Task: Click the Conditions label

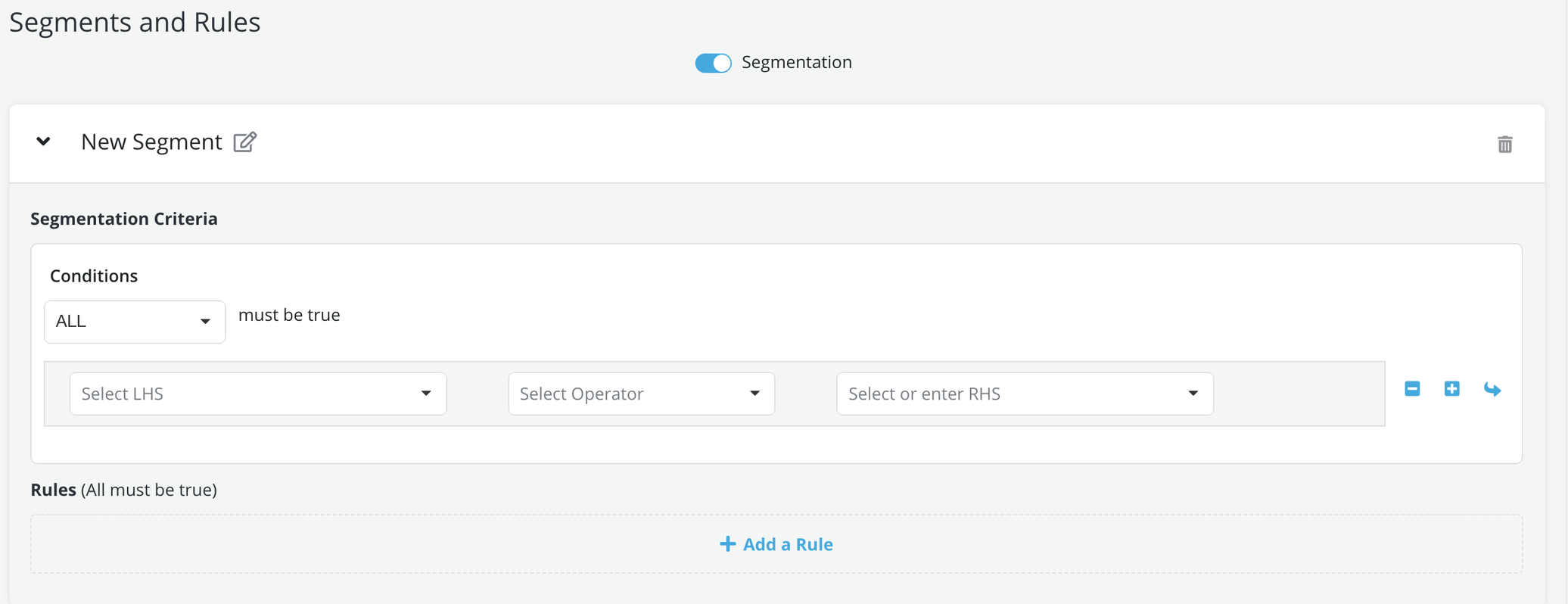Action: pyautogui.click(x=94, y=276)
